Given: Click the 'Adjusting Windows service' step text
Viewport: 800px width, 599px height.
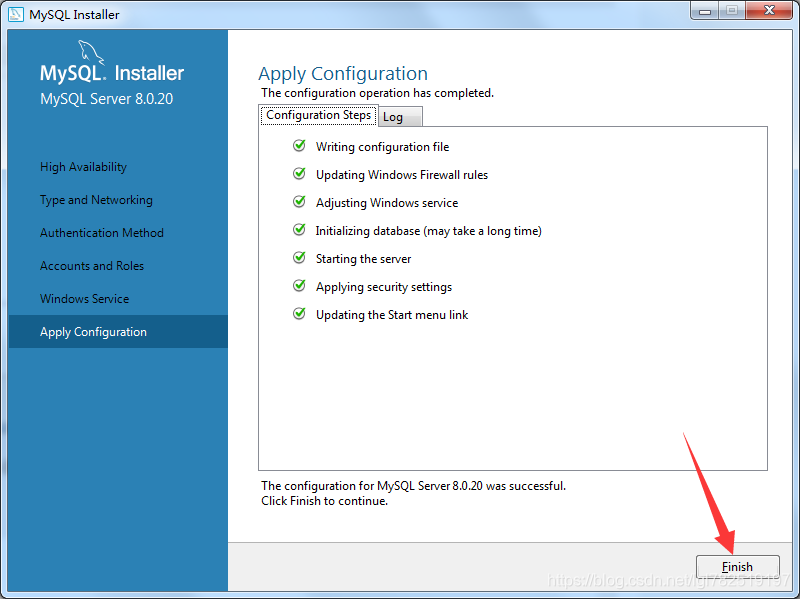Looking at the screenshot, I should tap(387, 203).
